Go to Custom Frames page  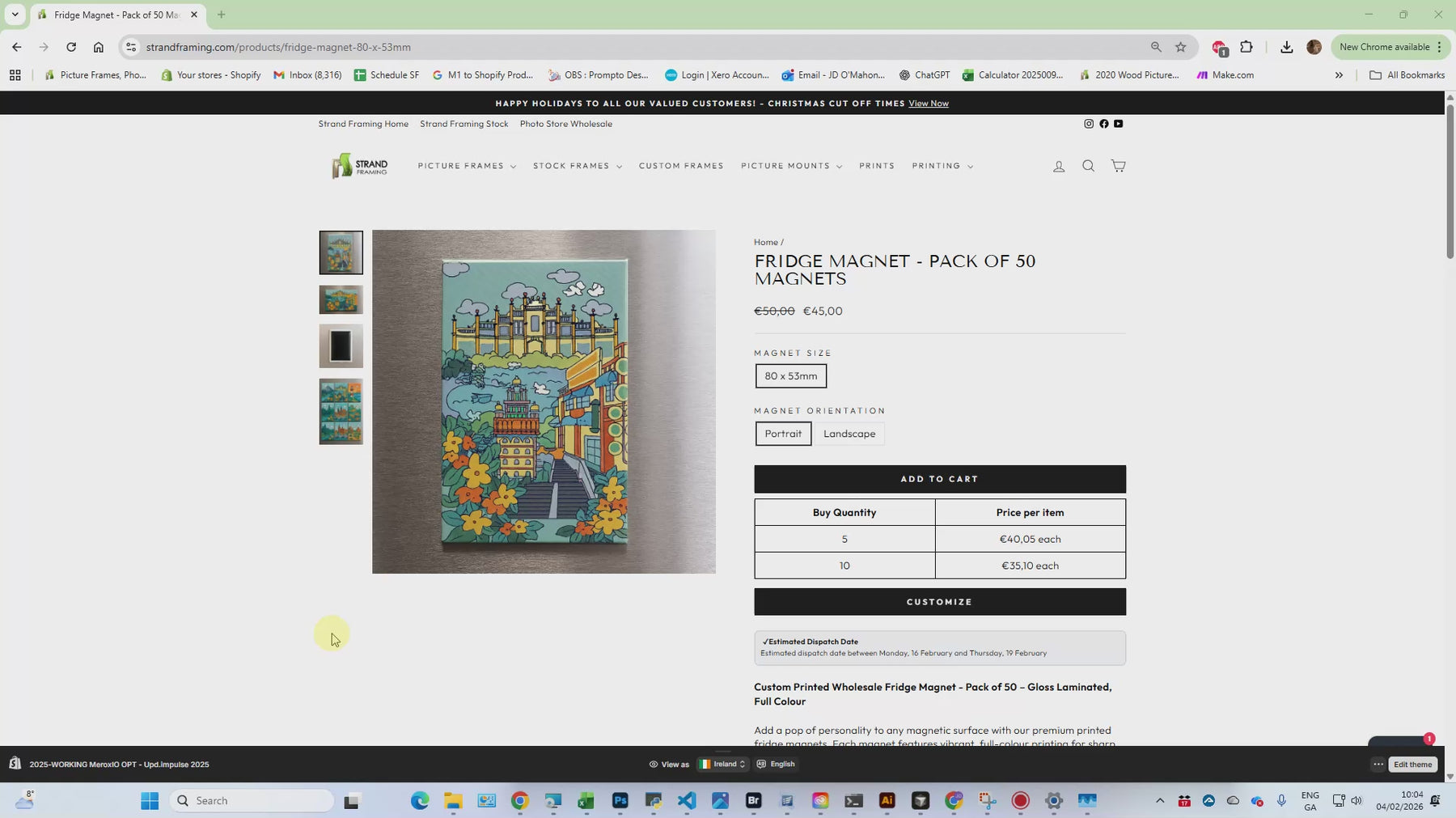pyautogui.click(x=680, y=166)
